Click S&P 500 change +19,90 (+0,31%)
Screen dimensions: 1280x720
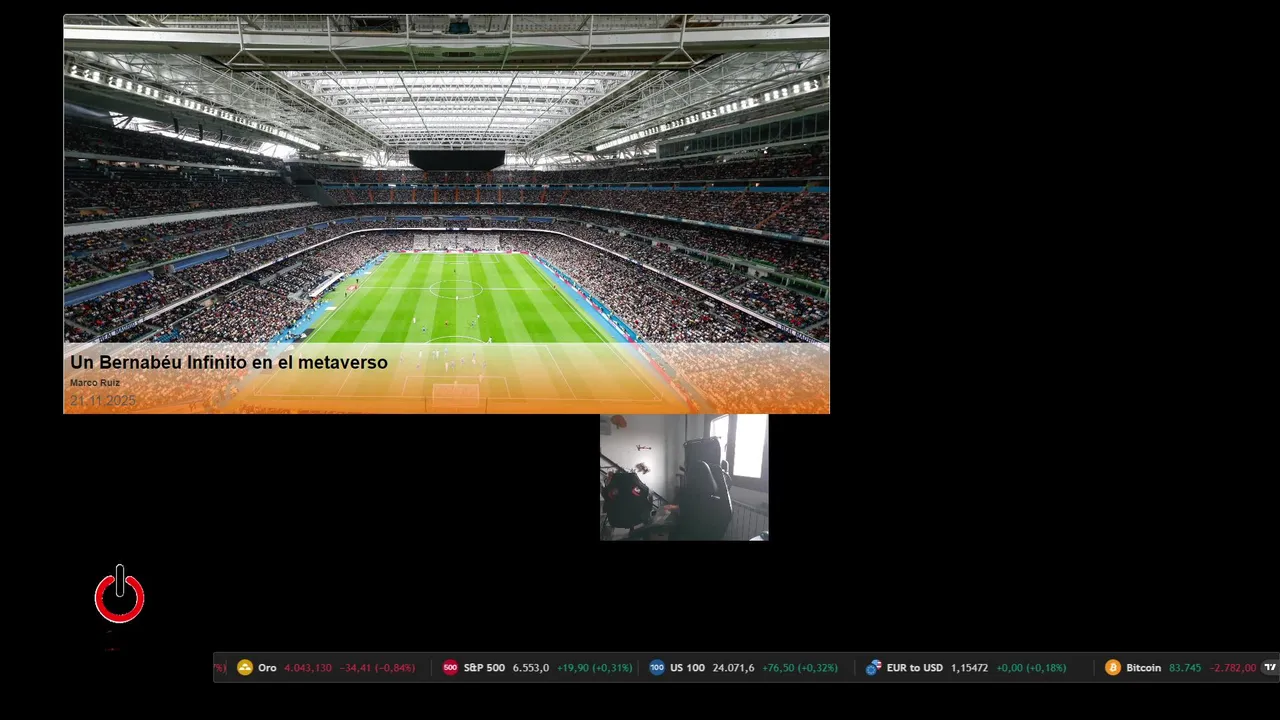pos(594,668)
